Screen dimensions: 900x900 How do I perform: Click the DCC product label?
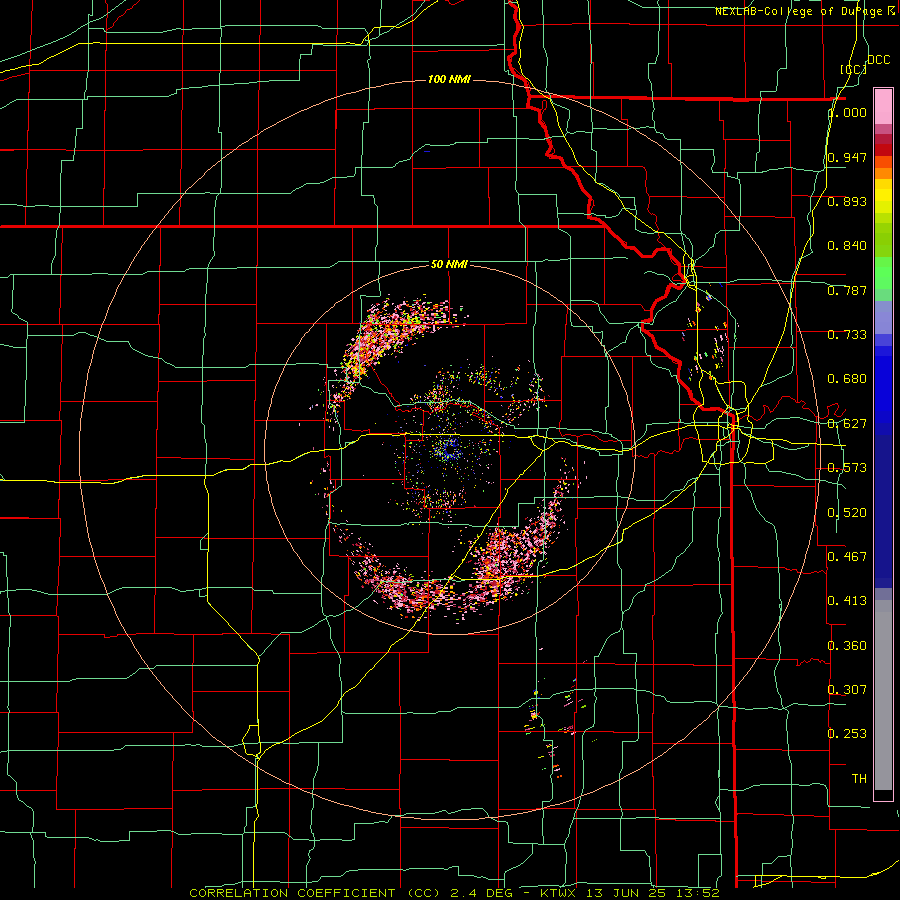878,60
